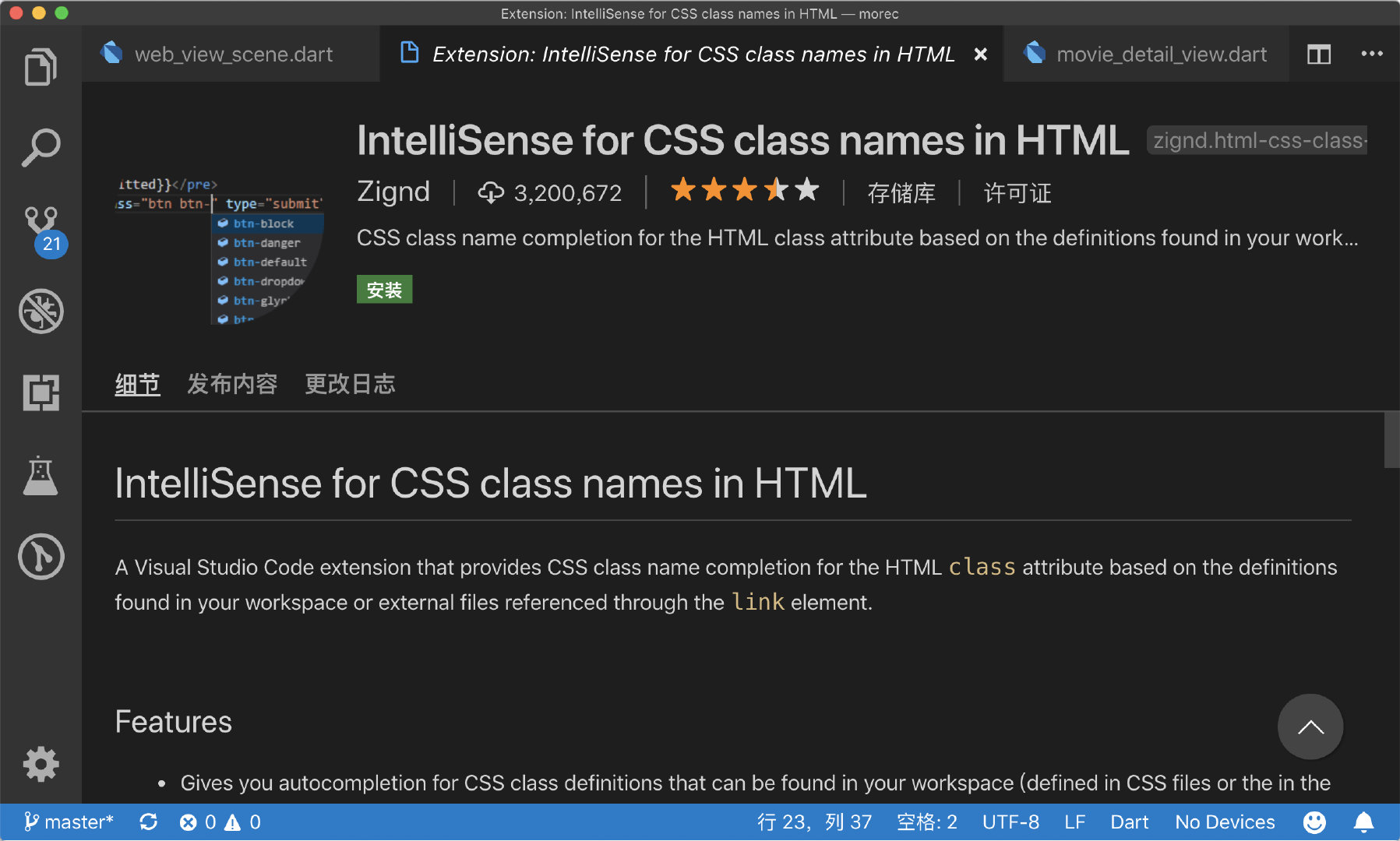Close the IntelliSense extension tab
The width and height of the screenshot is (1400, 841).
981,55
